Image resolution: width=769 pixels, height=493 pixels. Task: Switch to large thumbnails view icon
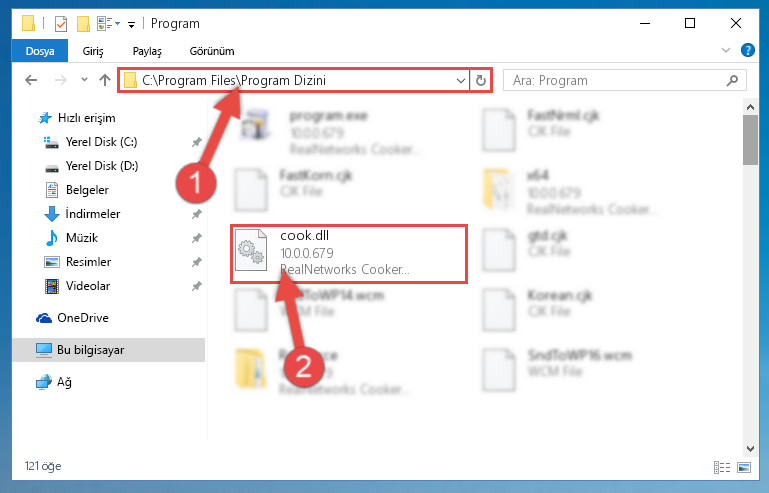744,467
